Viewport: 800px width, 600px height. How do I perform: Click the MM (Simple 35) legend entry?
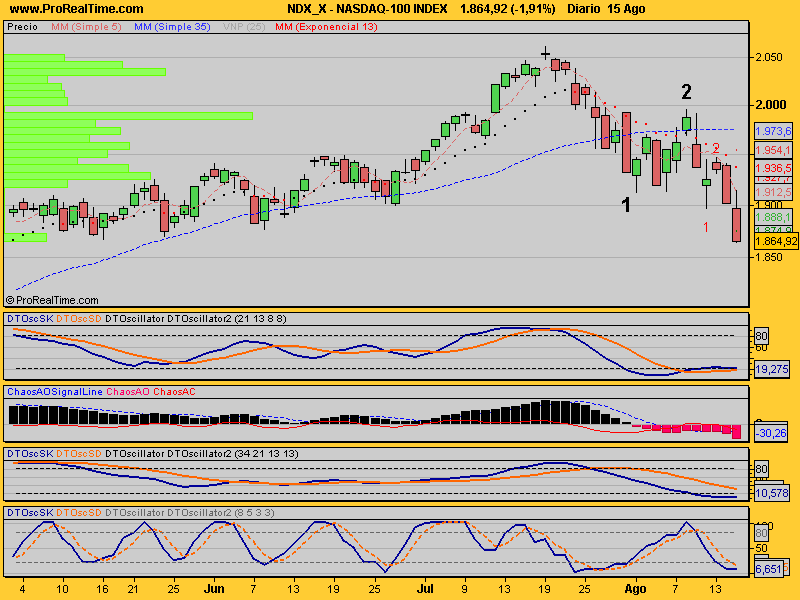(172, 27)
